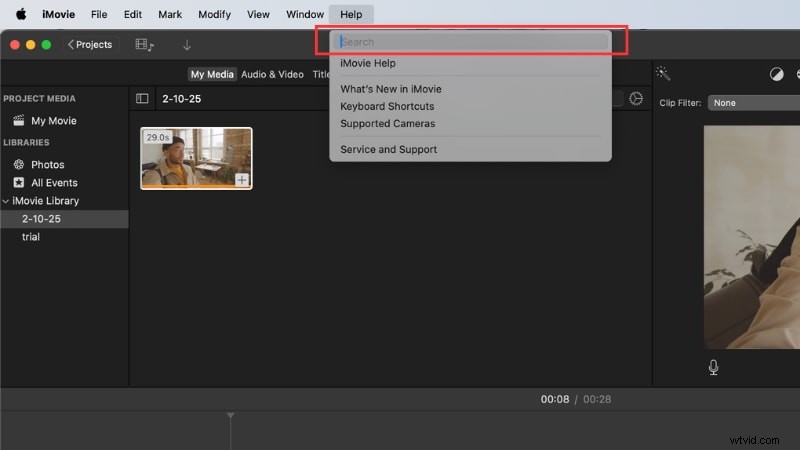The image size is (800, 450).
Task: Toggle the media browser filmstrip icon
Action: coord(144,45)
